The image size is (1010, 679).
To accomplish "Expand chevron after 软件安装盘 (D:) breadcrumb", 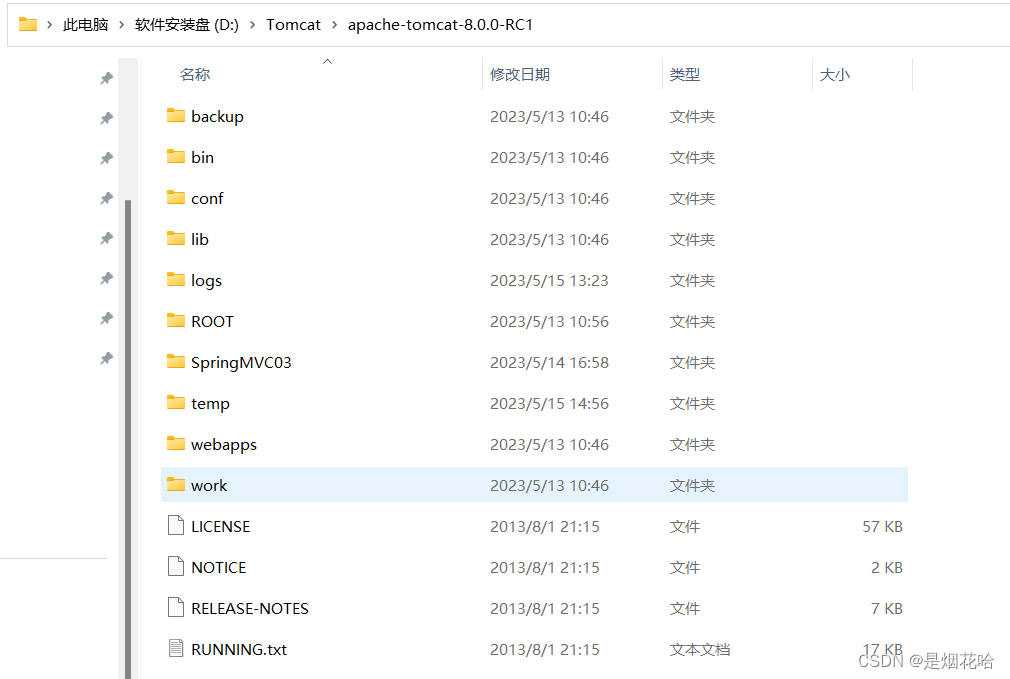I will click(x=252, y=25).
